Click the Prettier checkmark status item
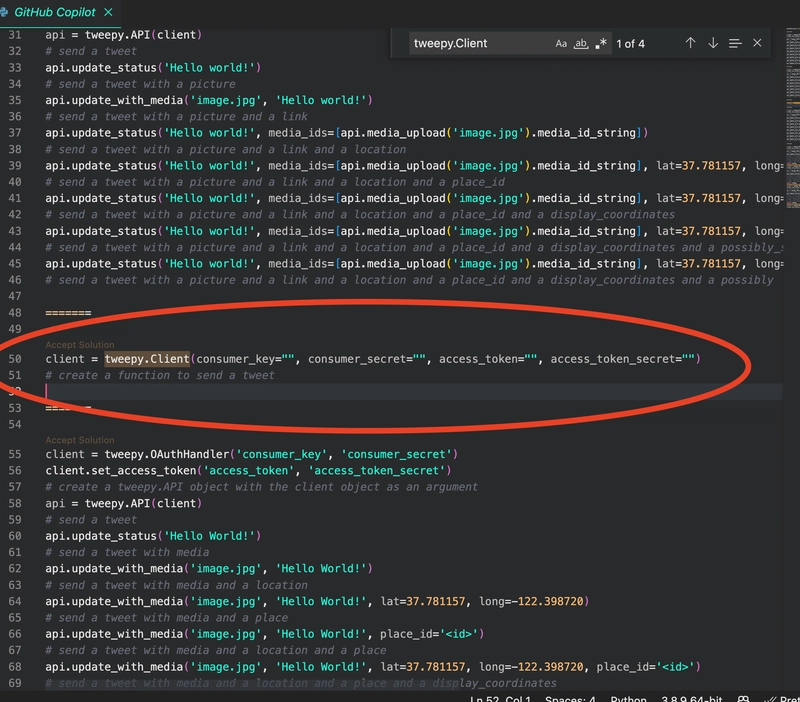Image resolution: width=800 pixels, height=702 pixels. click(x=780, y=698)
